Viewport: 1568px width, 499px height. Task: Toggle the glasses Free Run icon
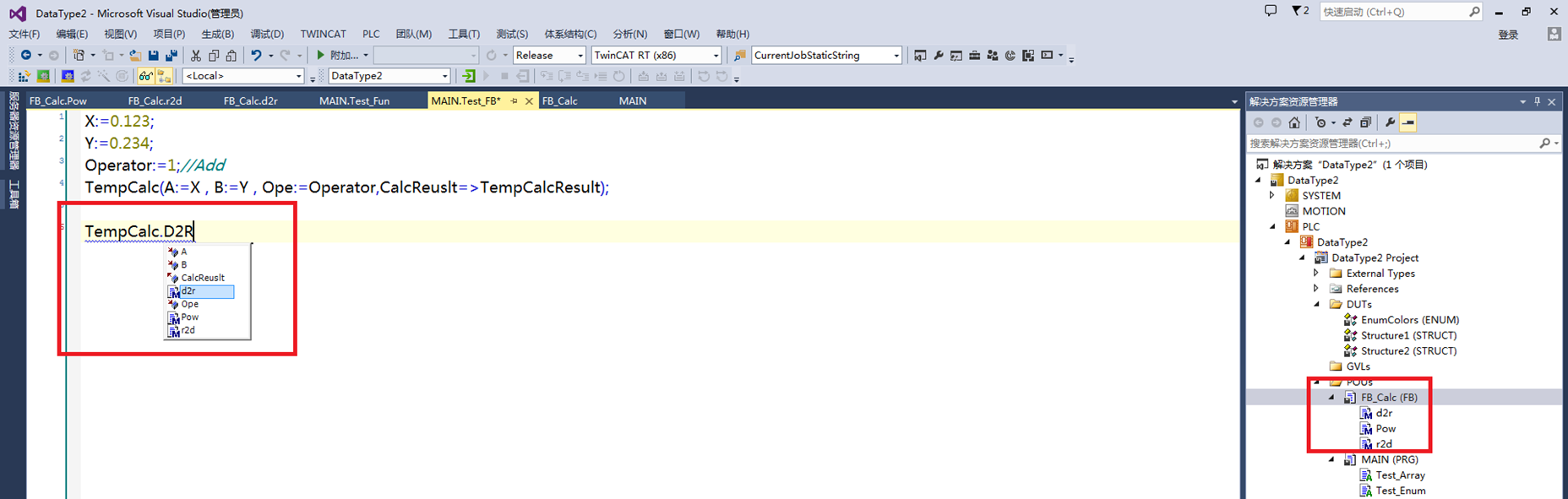pyautogui.click(x=145, y=76)
